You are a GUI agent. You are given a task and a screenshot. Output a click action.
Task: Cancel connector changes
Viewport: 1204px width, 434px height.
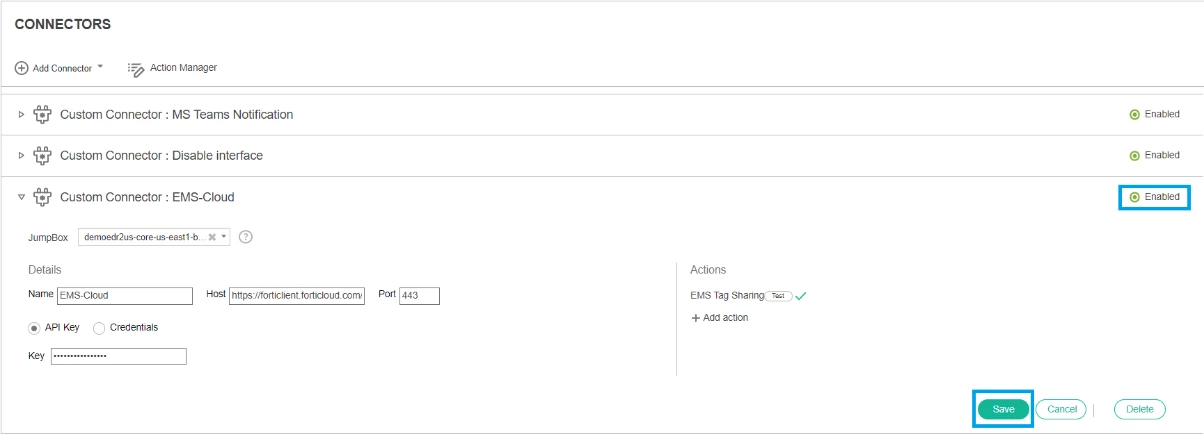(x=1061, y=409)
